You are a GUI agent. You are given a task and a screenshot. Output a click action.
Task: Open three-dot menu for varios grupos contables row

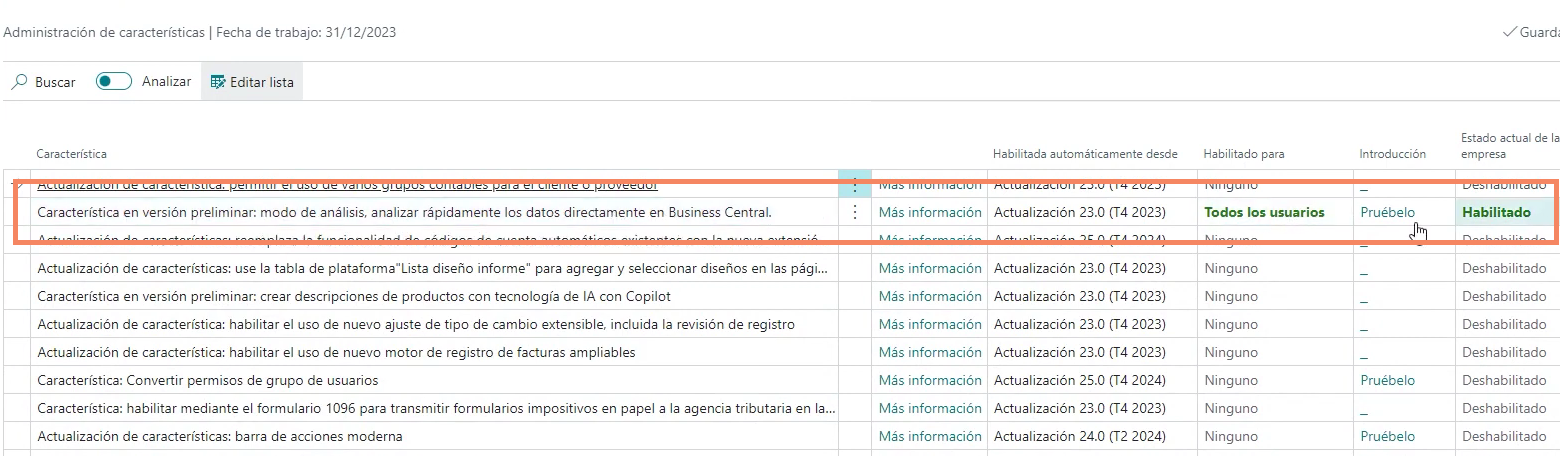[855, 185]
